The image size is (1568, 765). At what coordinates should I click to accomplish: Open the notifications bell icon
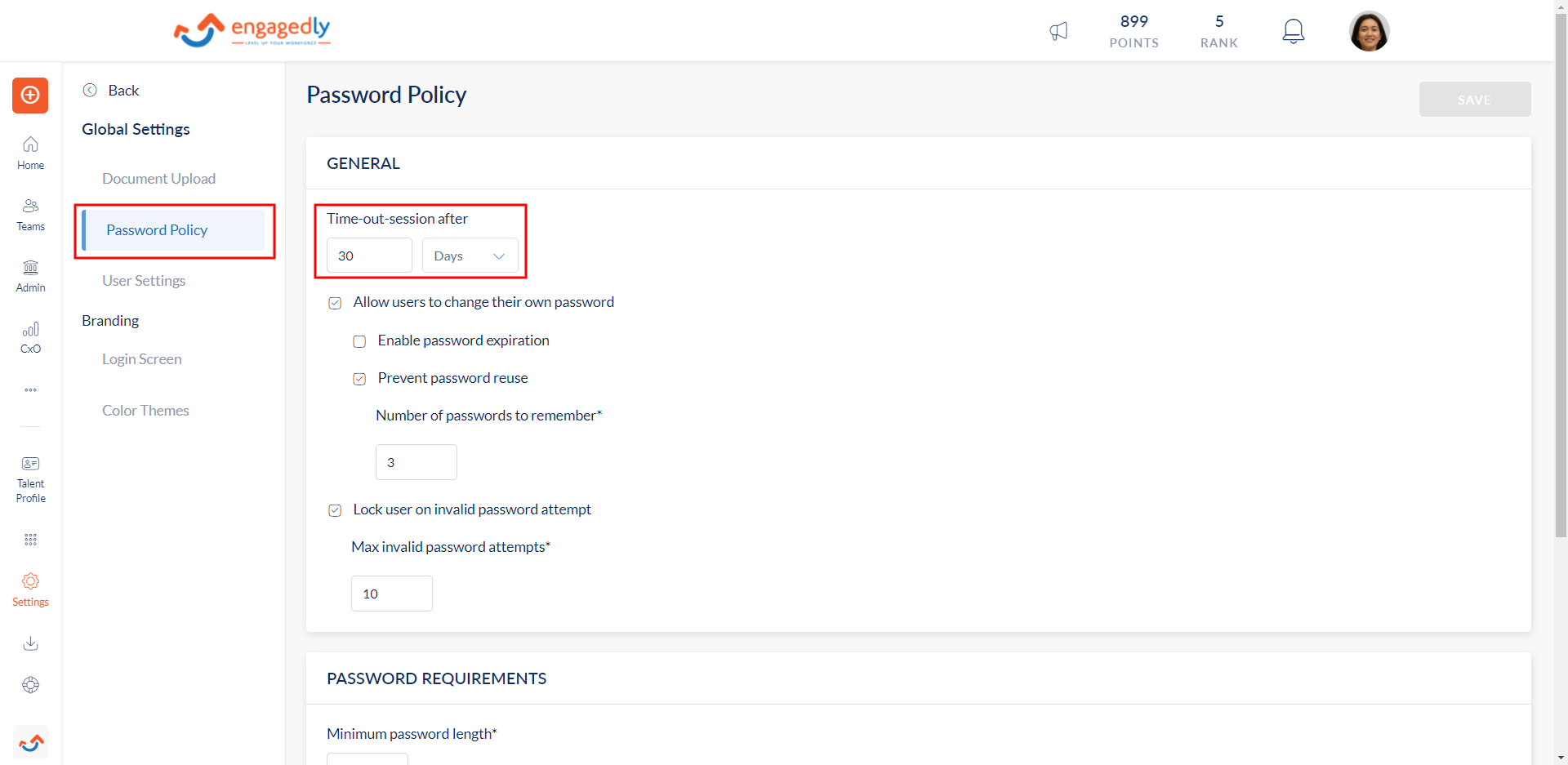(1293, 31)
